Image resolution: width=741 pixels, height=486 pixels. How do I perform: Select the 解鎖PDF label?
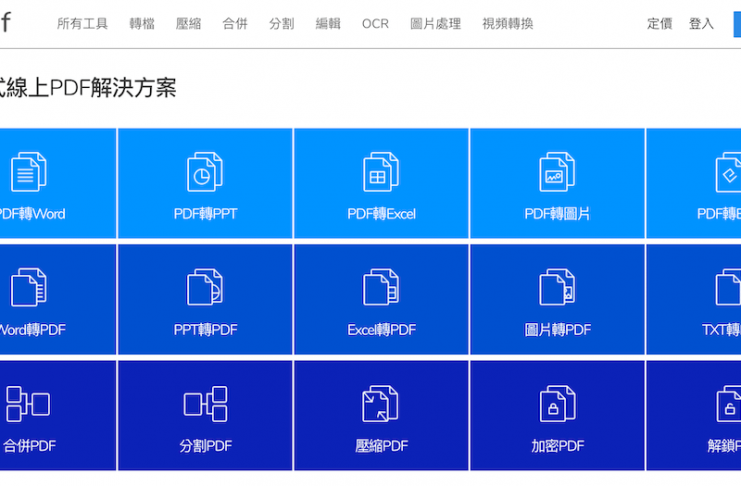[724, 446]
